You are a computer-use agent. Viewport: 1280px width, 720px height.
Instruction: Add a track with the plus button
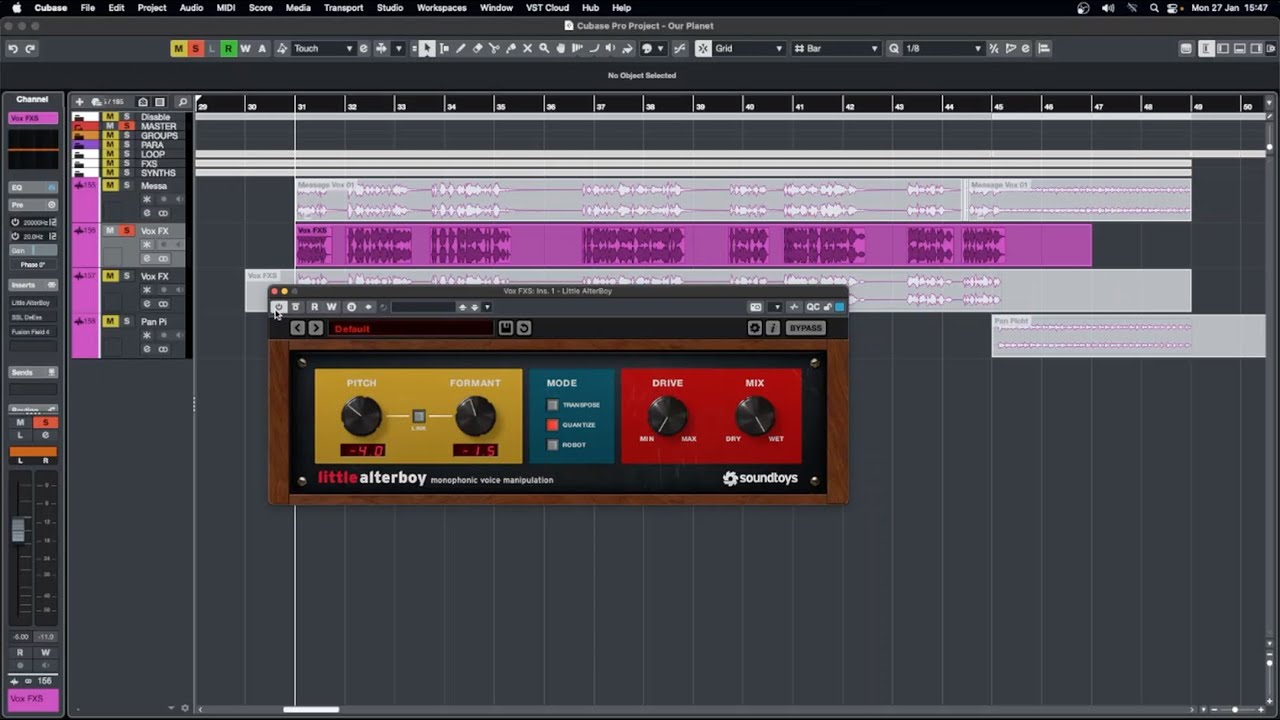tap(79, 102)
